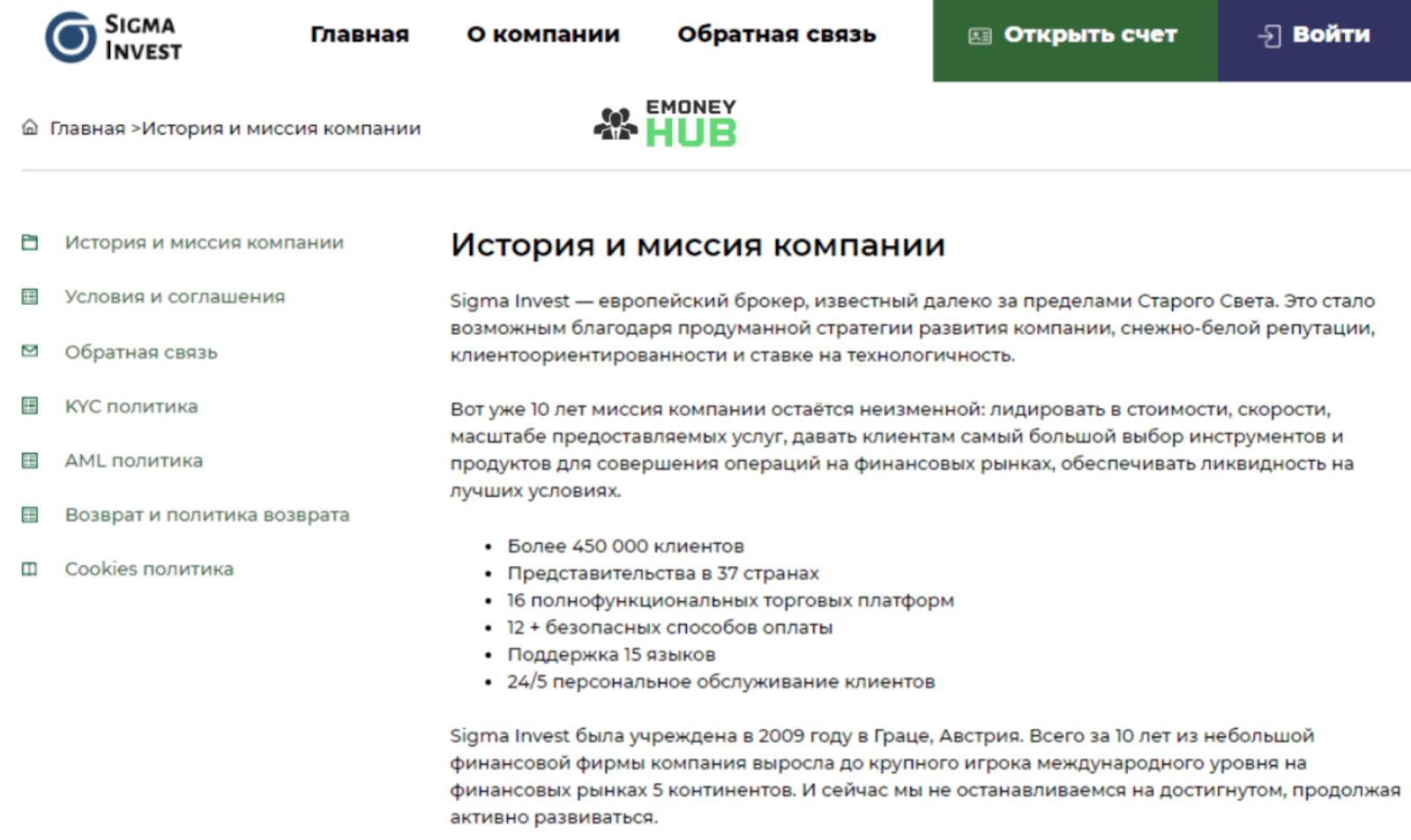
Task: Open the sidebar Обратная связь link
Action: [x=141, y=352]
